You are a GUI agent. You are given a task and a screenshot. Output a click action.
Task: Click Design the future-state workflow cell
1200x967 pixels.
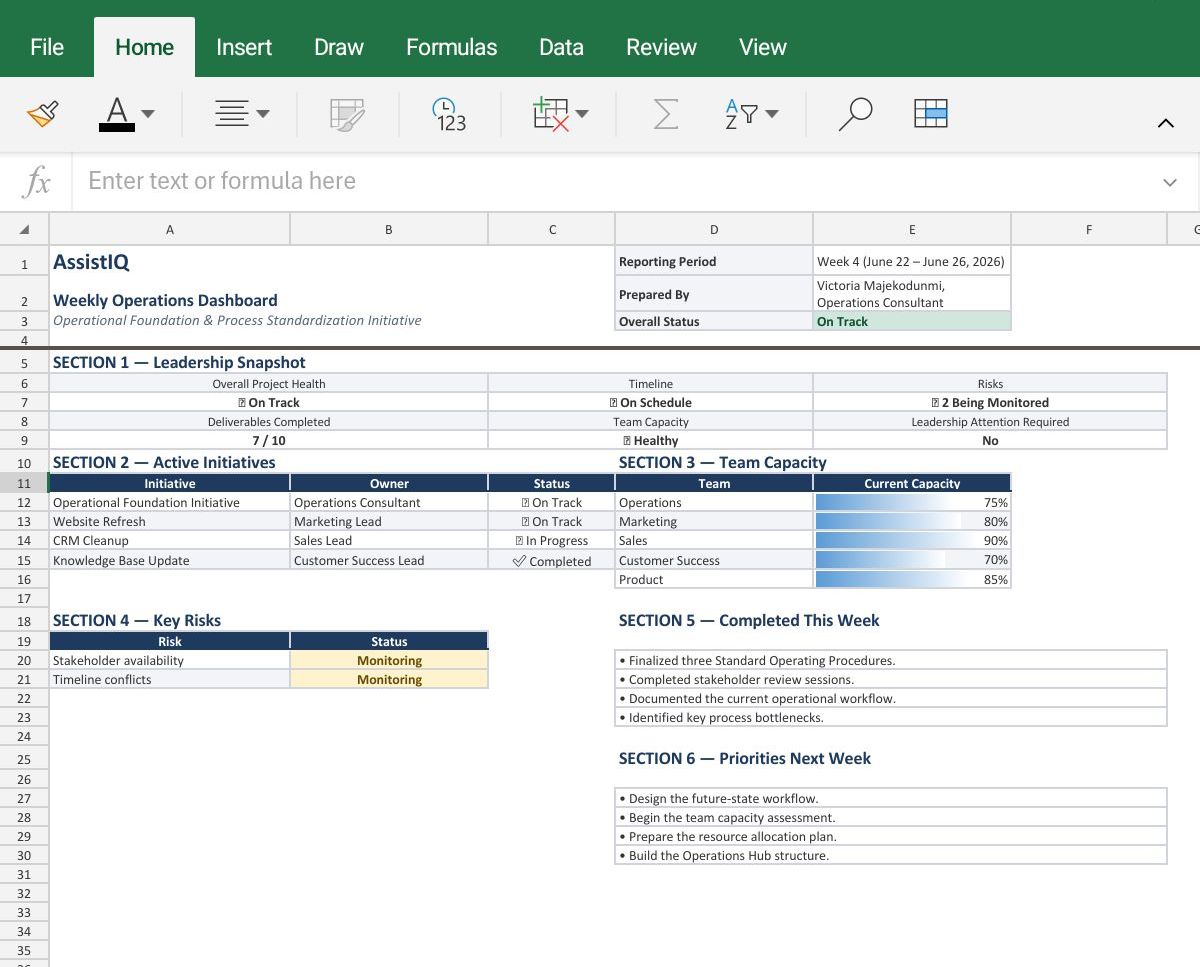point(890,798)
